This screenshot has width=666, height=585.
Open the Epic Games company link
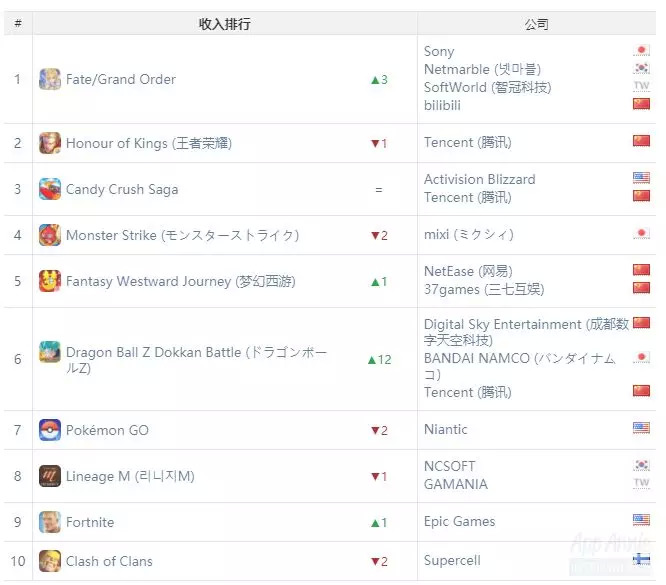[x=459, y=521]
